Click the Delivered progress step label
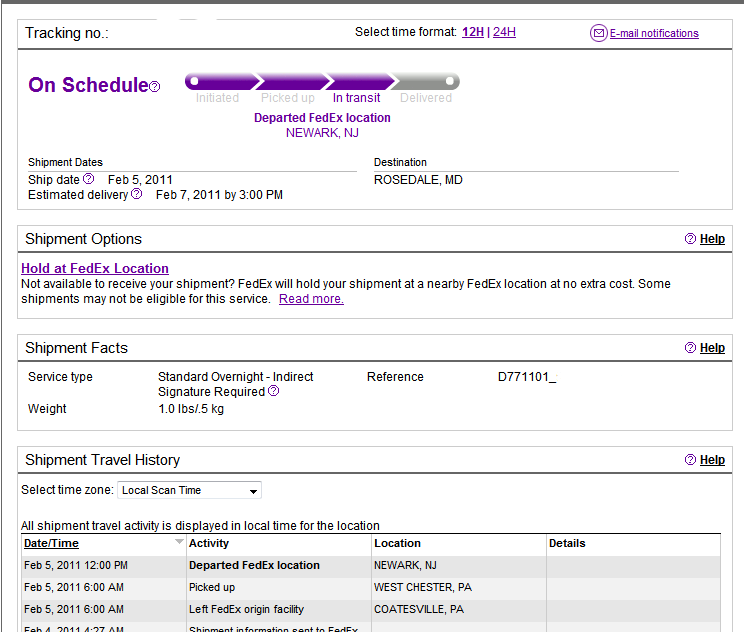Screen dimensions: 744x632 [426, 98]
